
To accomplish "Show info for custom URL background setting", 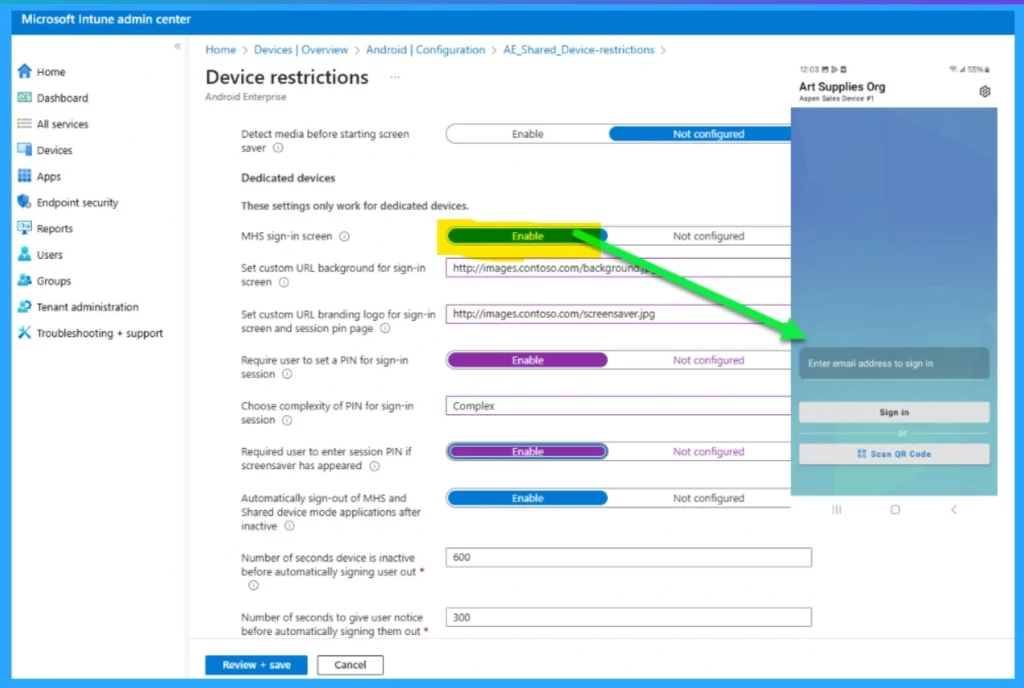I will point(284,283).
